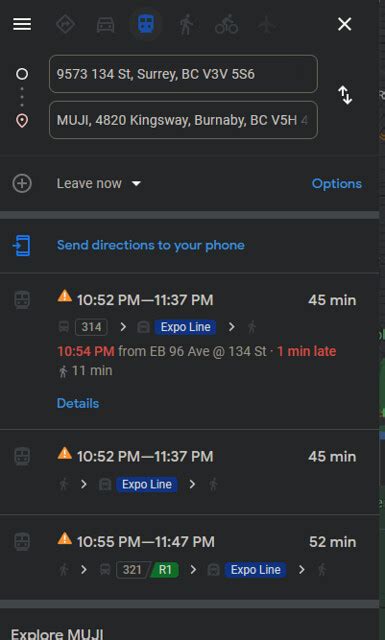Viewport: 385px width, 640px height.
Task: Select the transit travel mode
Action: click(146, 24)
